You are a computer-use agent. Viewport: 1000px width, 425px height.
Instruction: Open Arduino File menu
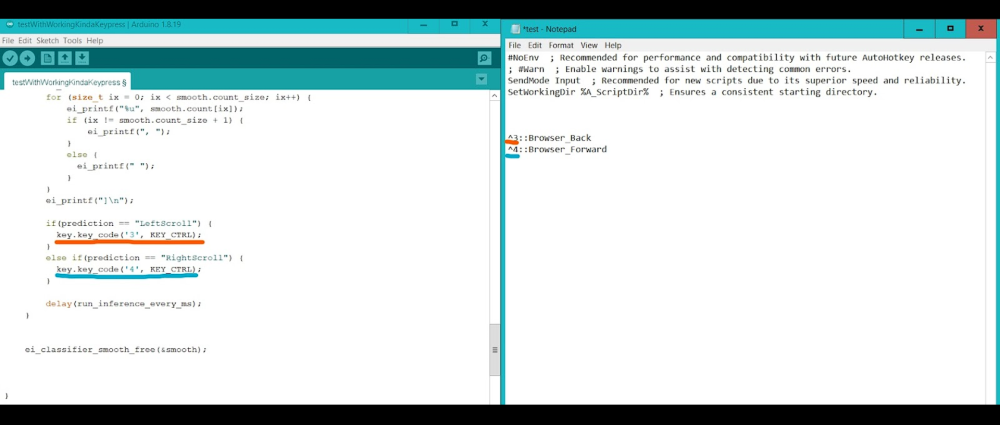click(8, 41)
